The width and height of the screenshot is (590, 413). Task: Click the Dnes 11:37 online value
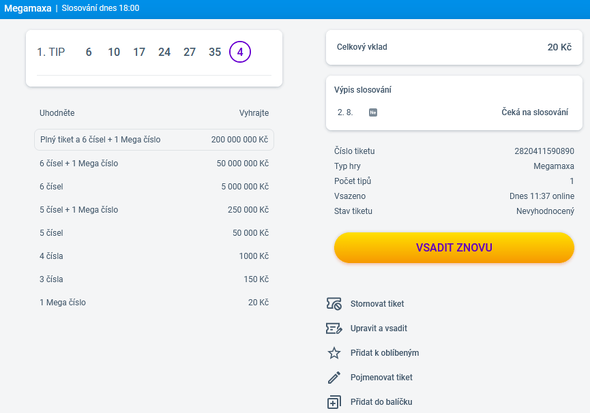[x=542, y=196]
